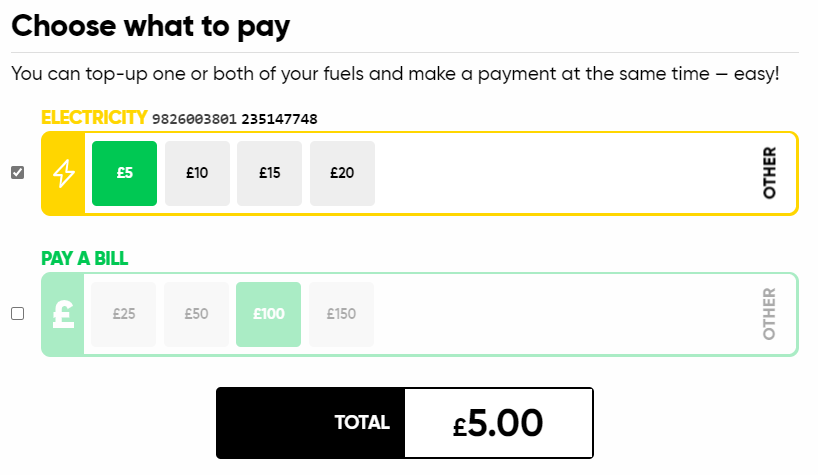Click the yellow lightning bolt electricity icon

(64, 173)
